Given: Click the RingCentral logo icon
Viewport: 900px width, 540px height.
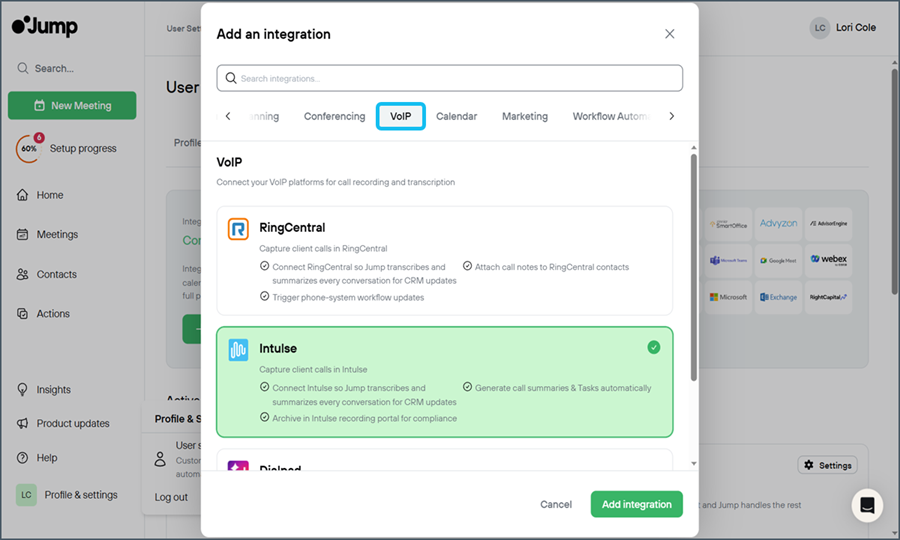Looking at the screenshot, I should (x=238, y=229).
